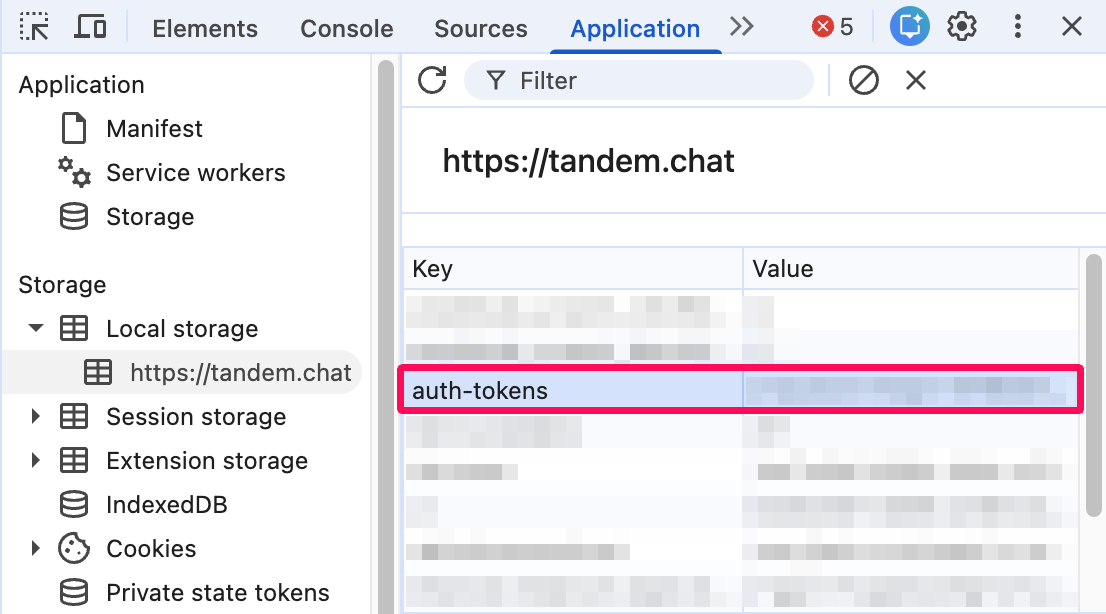Open Storage under Application section
The width and height of the screenshot is (1106, 614).
pyautogui.click(x=150, y=217)
